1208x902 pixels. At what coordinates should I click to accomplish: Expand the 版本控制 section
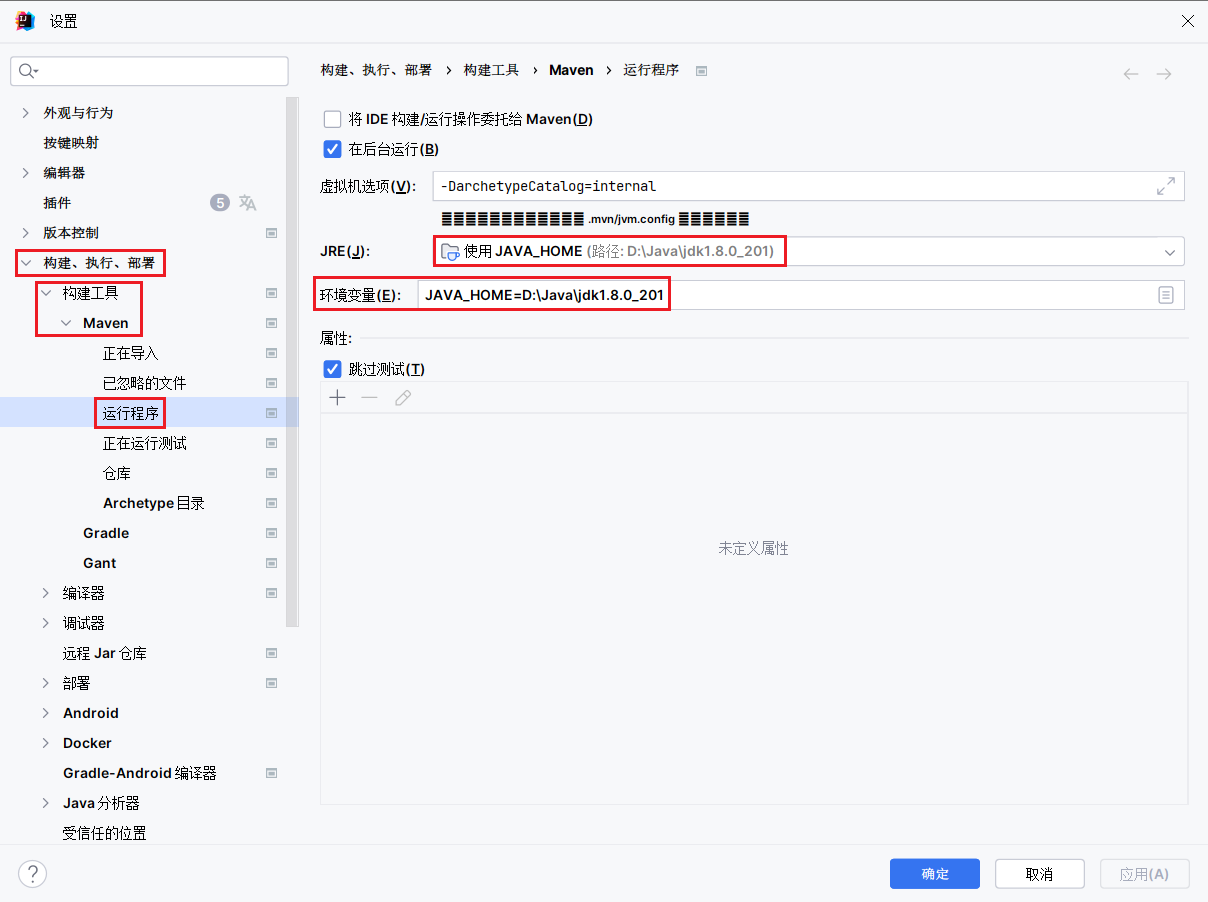click(25, 233)
